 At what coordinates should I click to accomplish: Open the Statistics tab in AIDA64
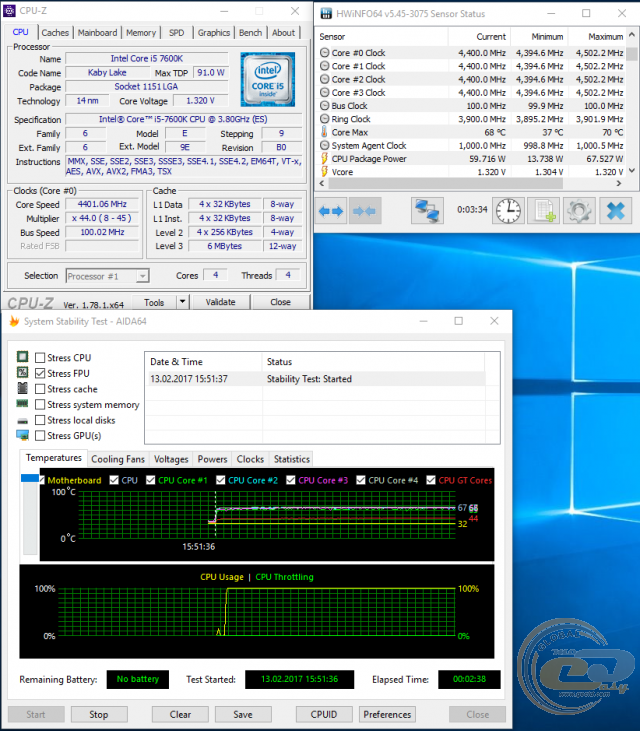point(292,459)
